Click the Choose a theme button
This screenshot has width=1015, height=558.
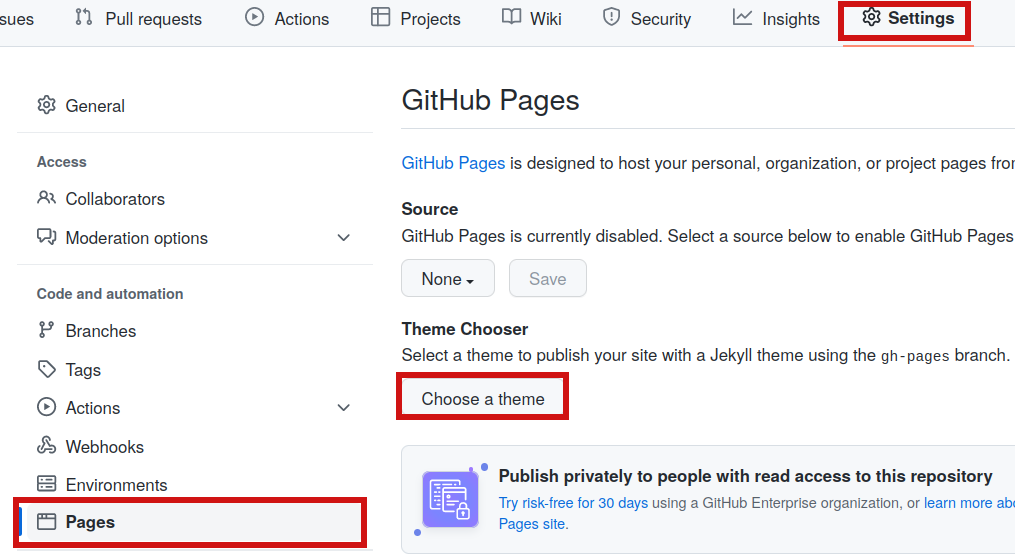(x=483, y=399)
